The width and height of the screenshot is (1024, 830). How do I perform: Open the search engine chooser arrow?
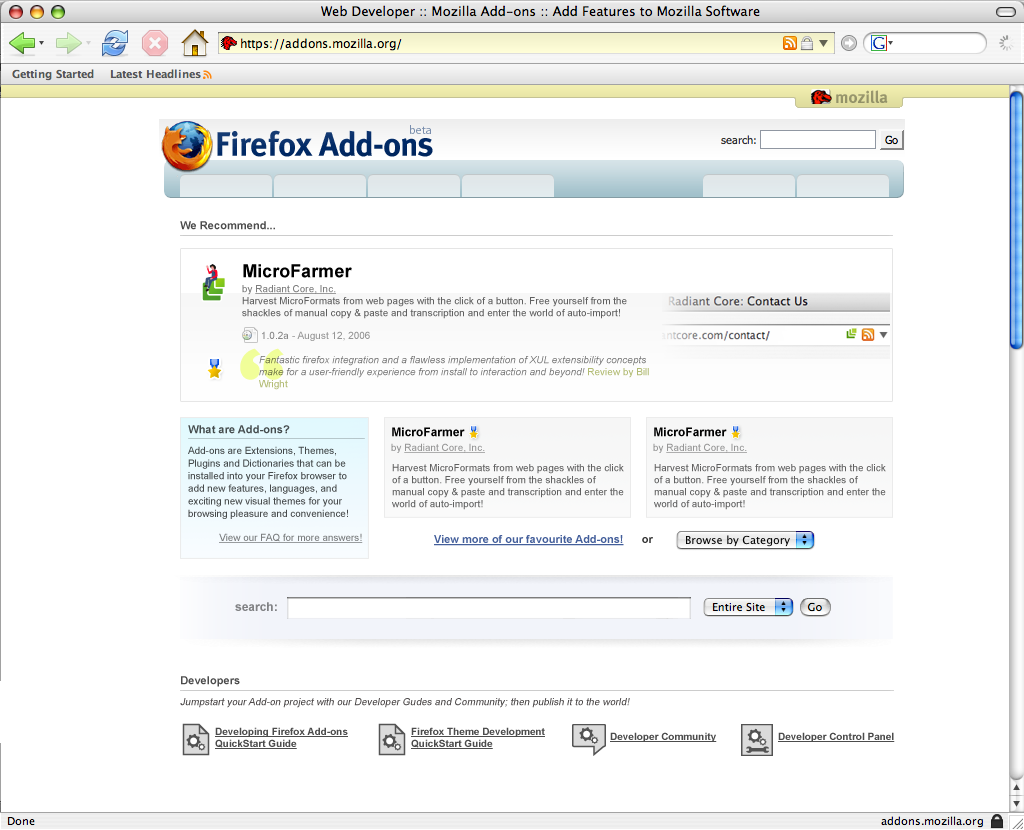coord(890,44)
